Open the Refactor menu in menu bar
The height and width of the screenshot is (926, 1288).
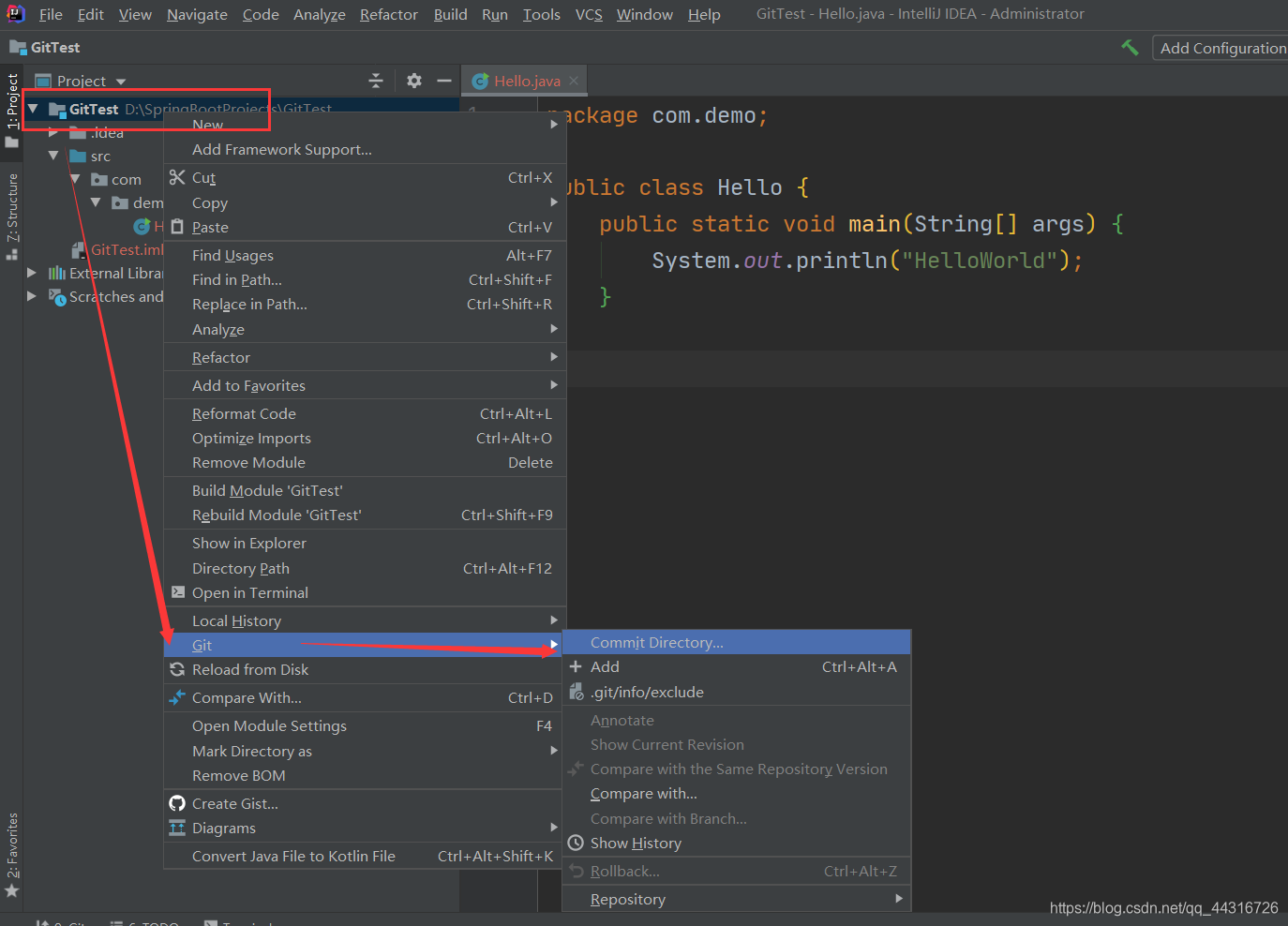pos(389,14)
